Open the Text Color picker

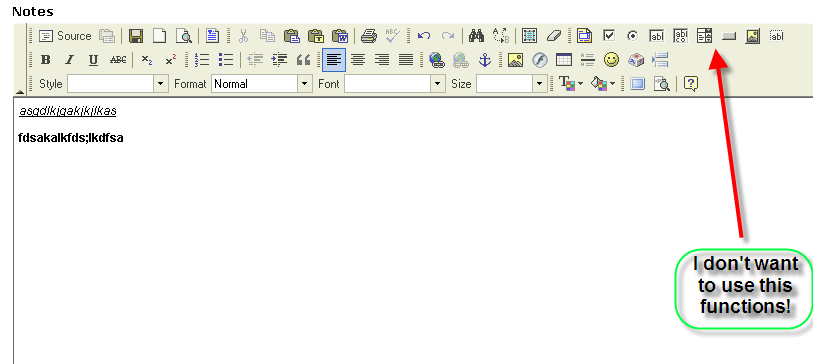(x=571, y=84)
